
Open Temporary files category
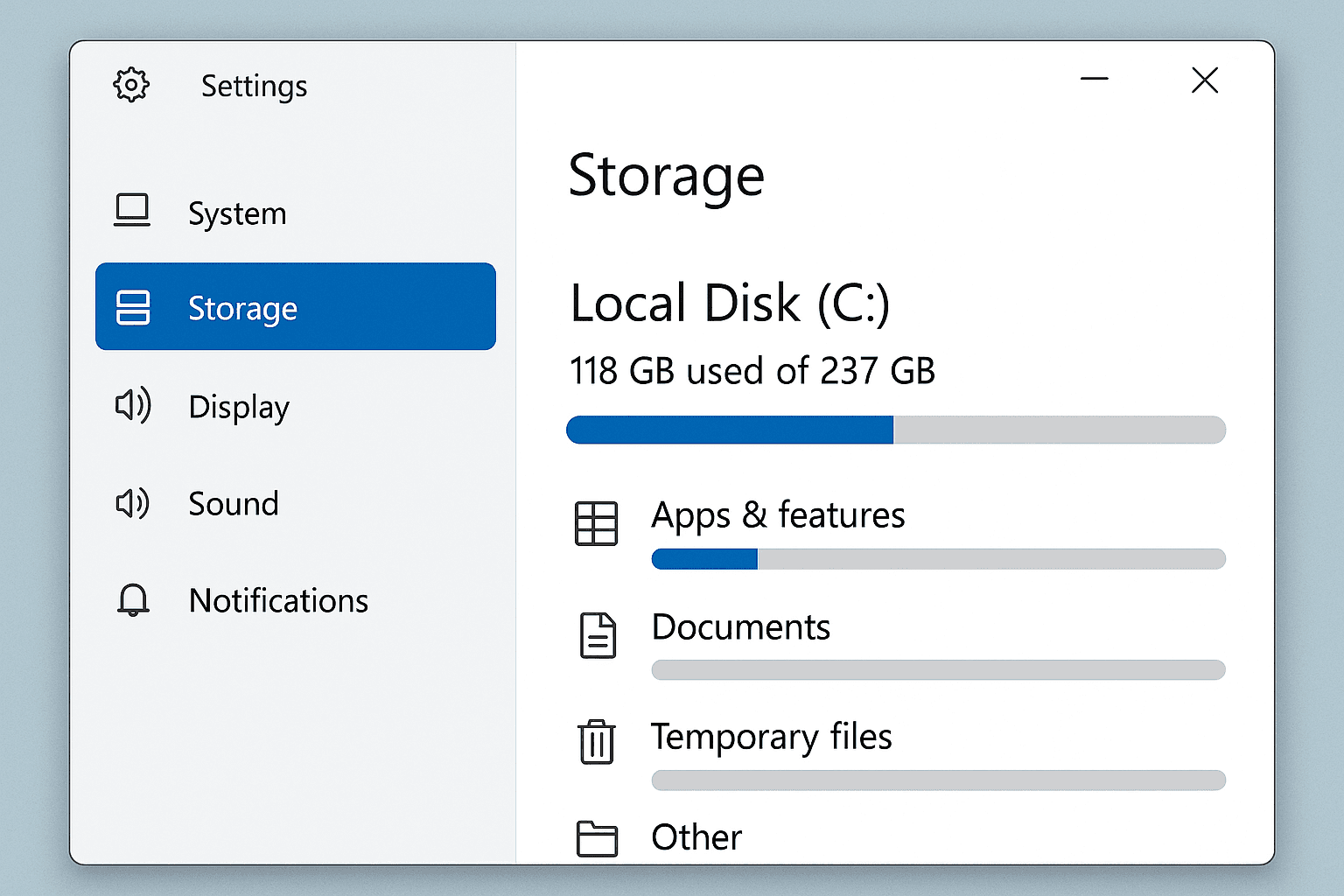(771, 737)
